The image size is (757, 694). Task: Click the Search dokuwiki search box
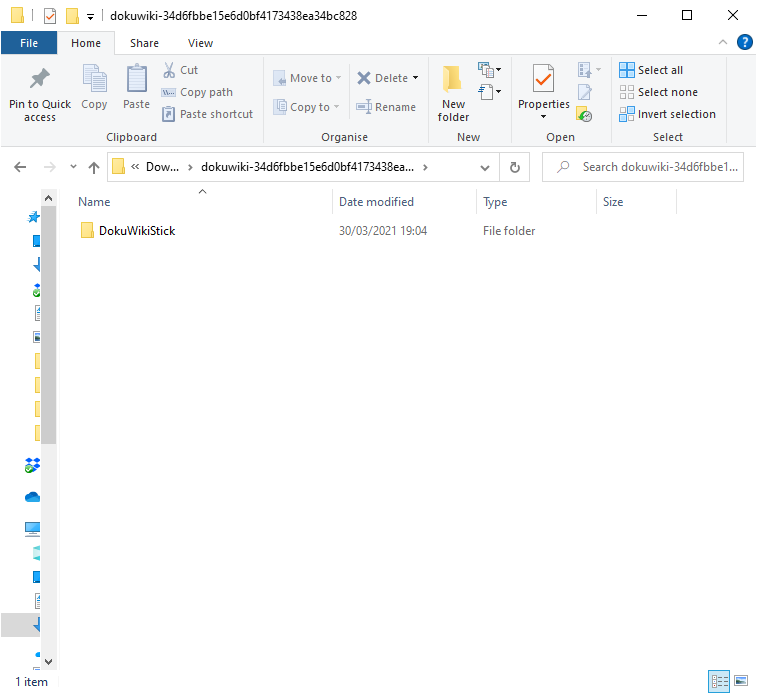pyautogui.click(x=643, y=167)
